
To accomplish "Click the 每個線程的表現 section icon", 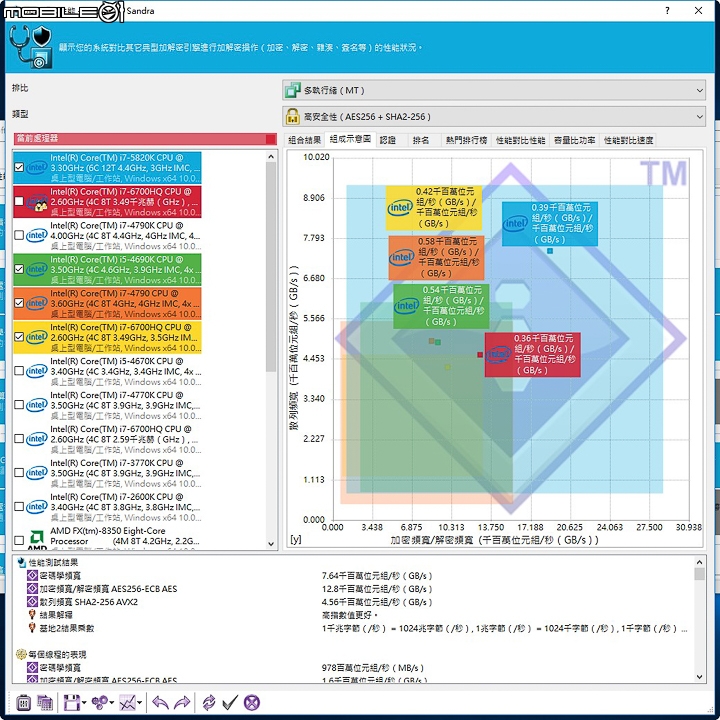I will click(x=21, y=654).
